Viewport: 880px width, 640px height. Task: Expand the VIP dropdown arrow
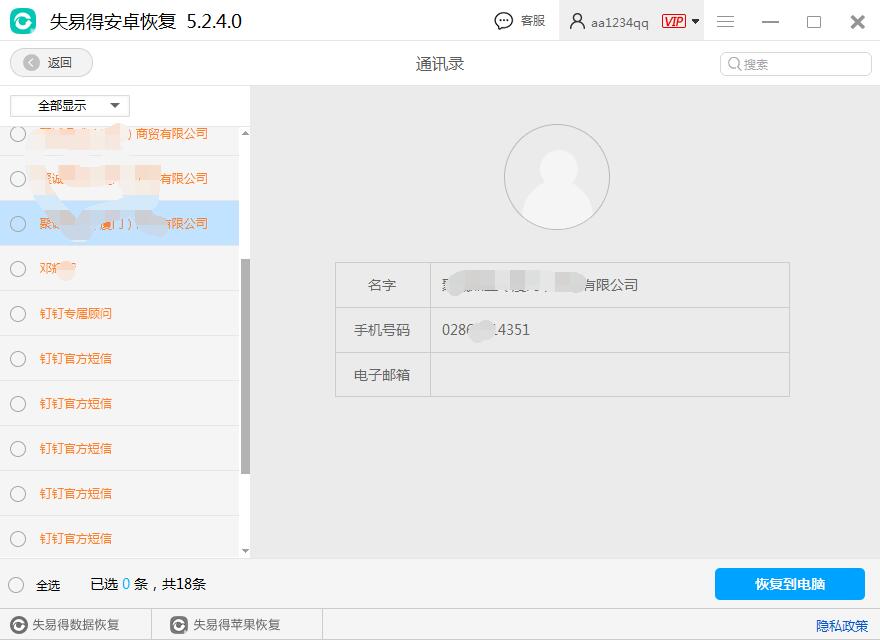pos(697,20)
